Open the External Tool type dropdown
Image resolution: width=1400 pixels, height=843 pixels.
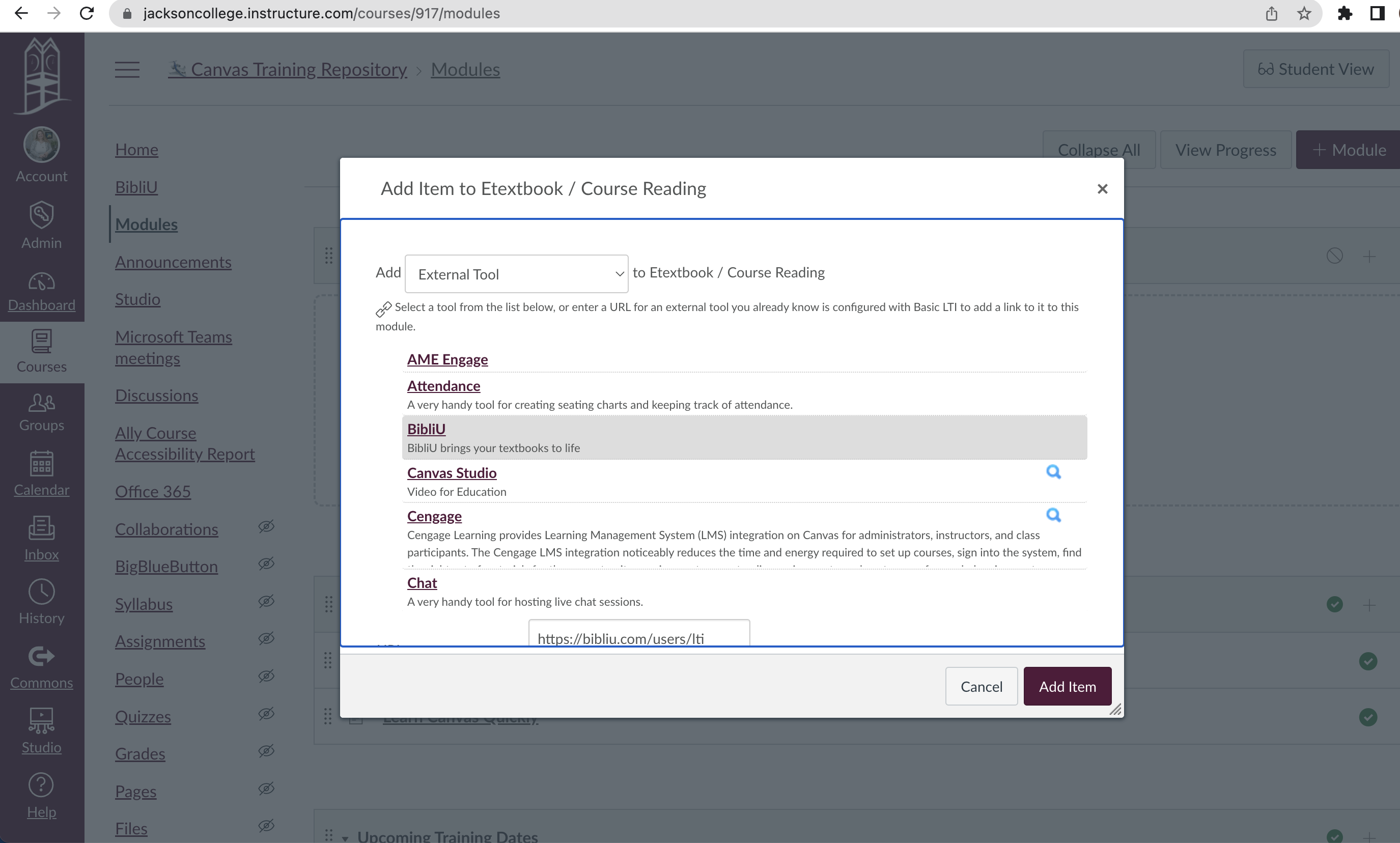[516, 274]
